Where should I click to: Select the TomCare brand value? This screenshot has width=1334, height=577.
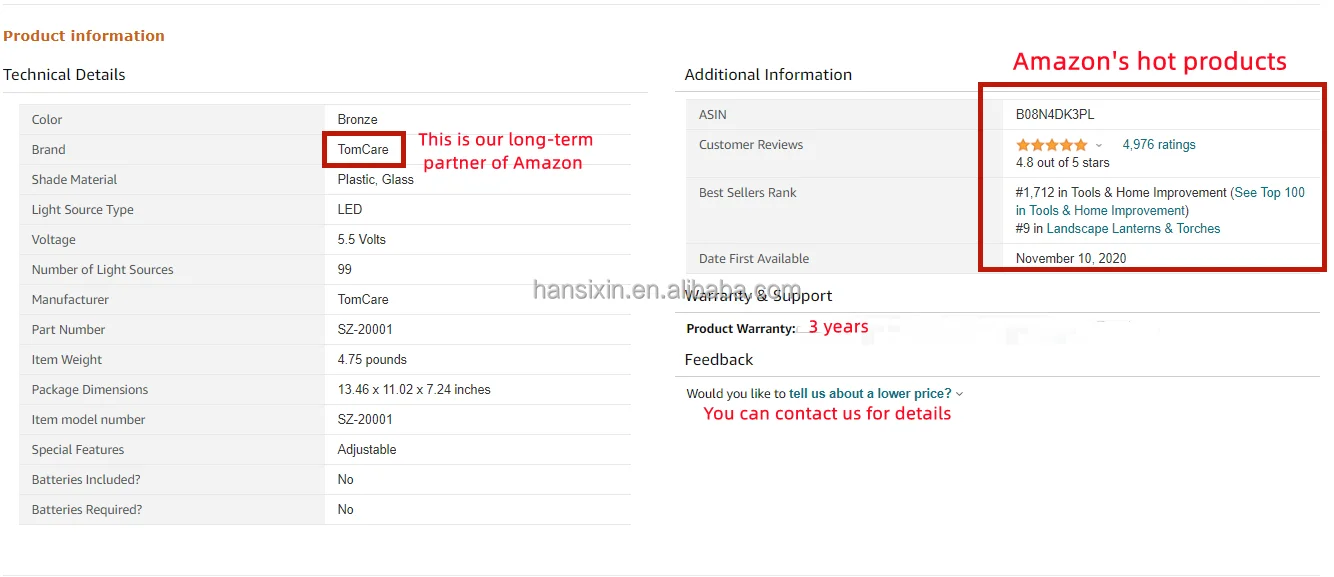[x=363, y=150]
